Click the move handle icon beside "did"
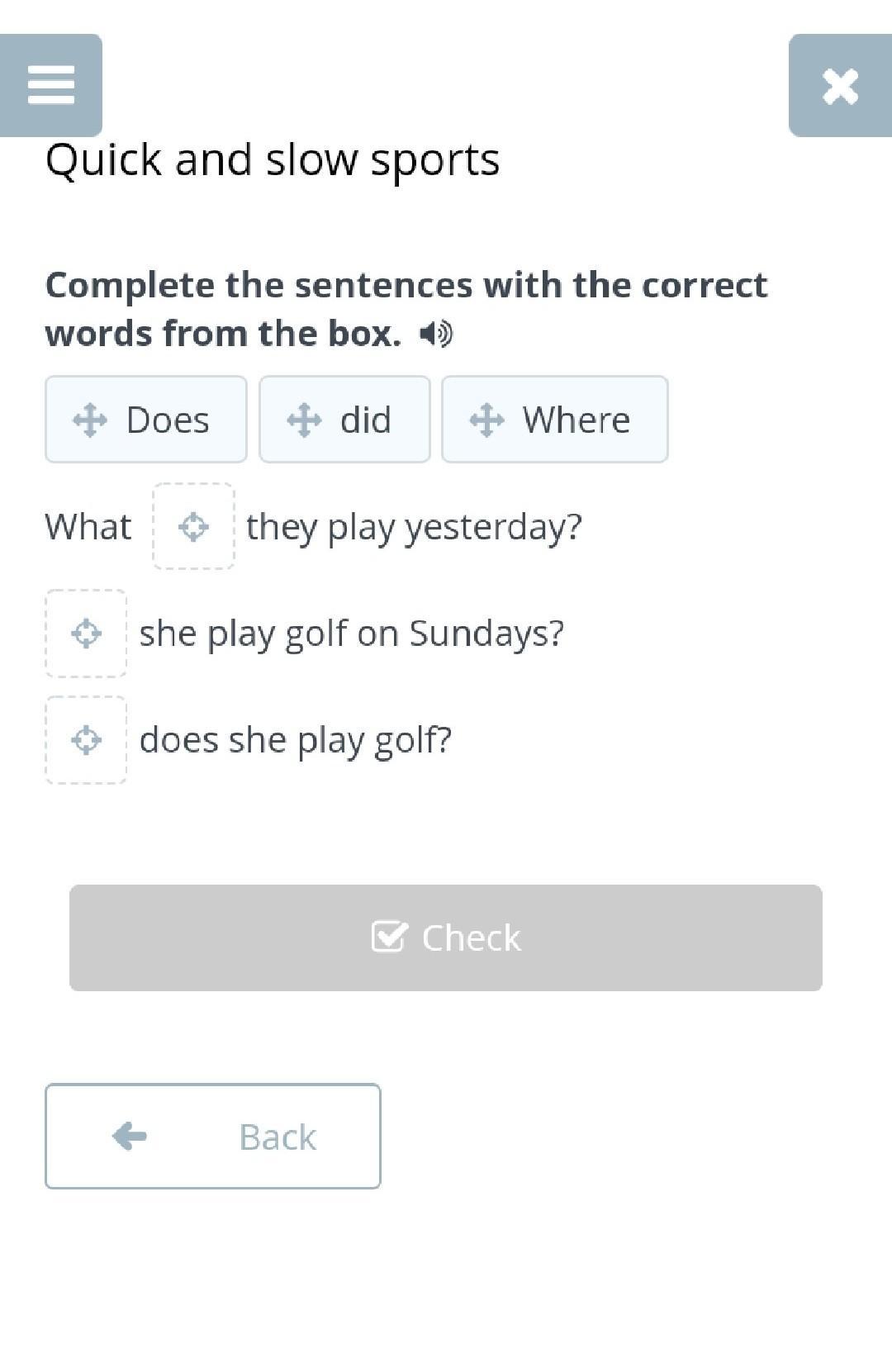Image resolution: width=892 pixels, height=1372 pixels. pyautogui.click(x=304, y=420)
